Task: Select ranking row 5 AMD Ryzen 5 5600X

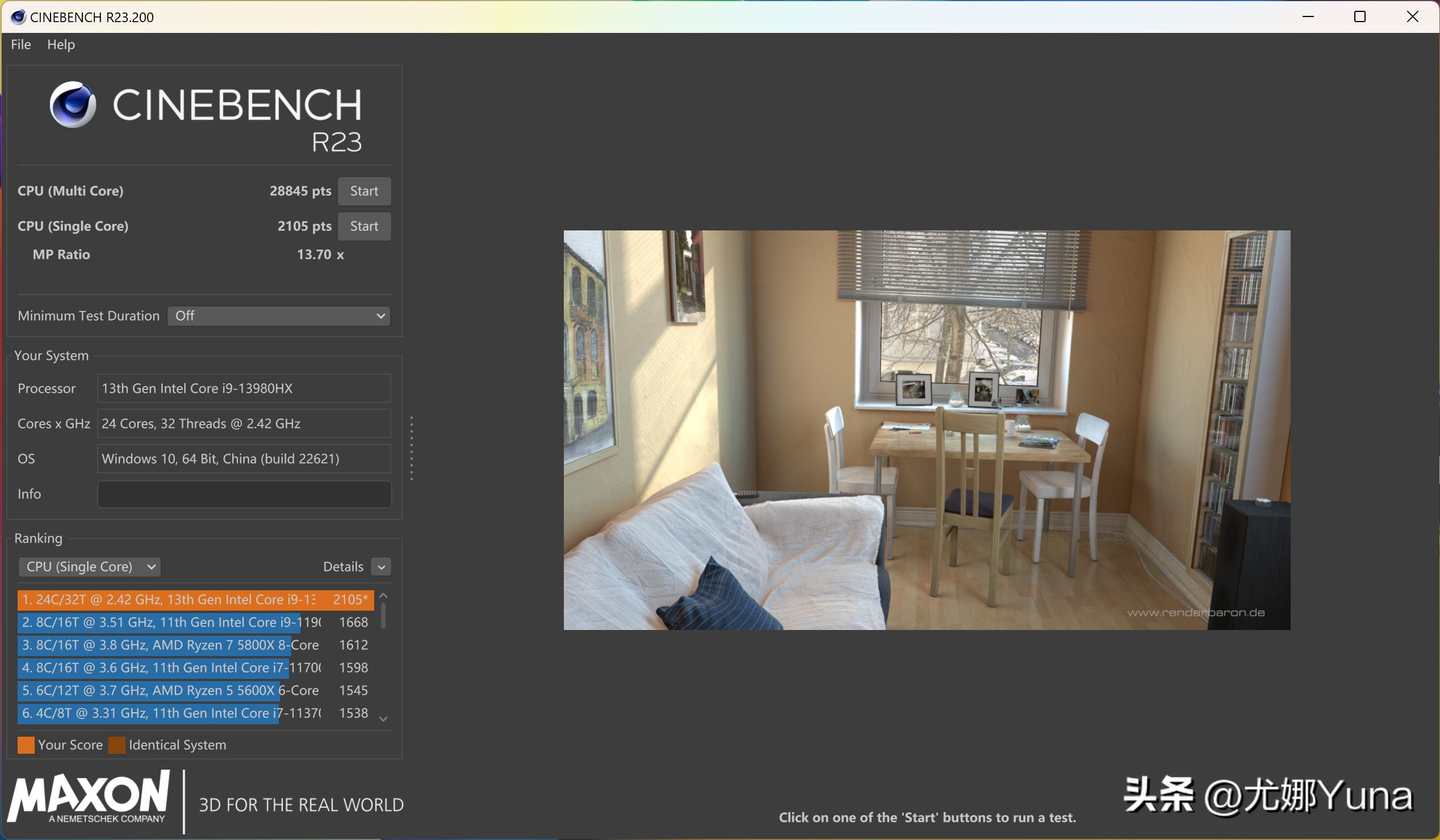Action: click(x=195, y=690)
